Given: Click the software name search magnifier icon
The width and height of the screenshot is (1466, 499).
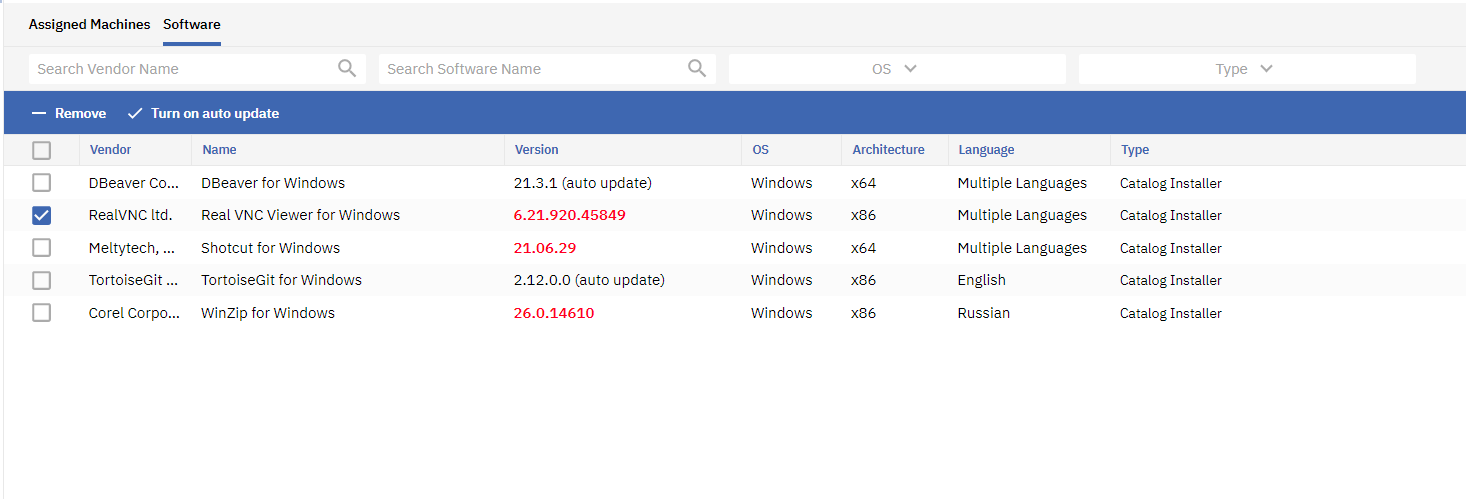Looking at the screenshot, I should click(x=697, y=68).
